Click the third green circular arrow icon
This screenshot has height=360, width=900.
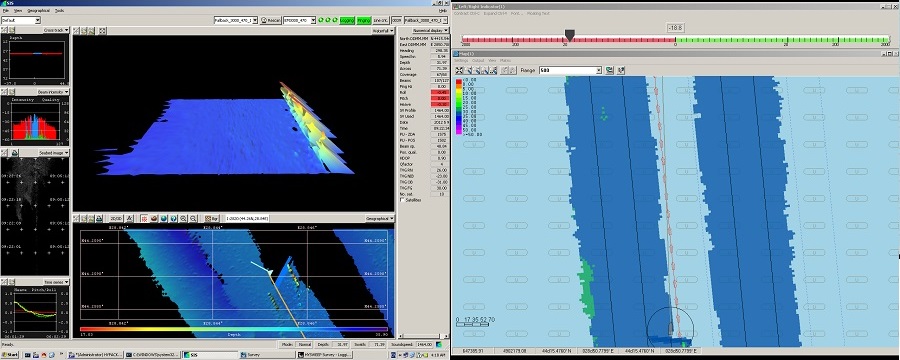[335, 20]
